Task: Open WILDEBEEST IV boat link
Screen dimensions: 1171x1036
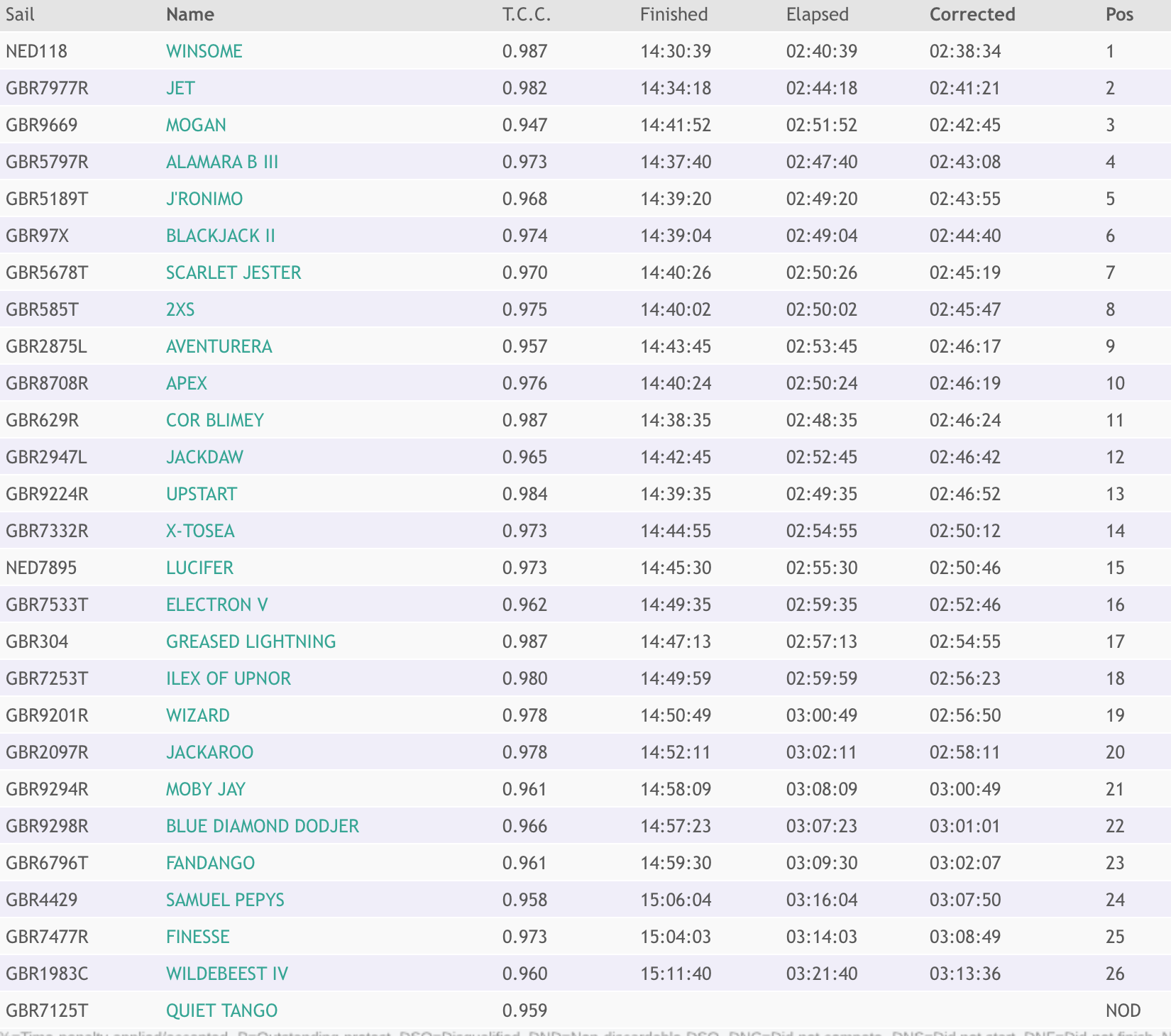Action: pyautogui.click(x=227, y=974)
